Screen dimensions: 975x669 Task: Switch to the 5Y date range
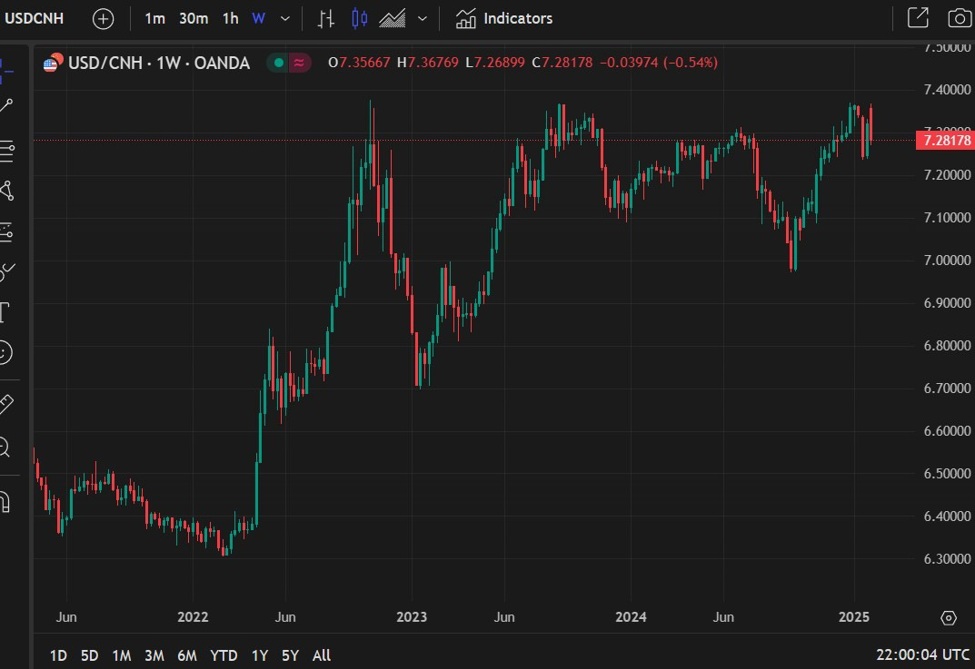pos(290,655)
